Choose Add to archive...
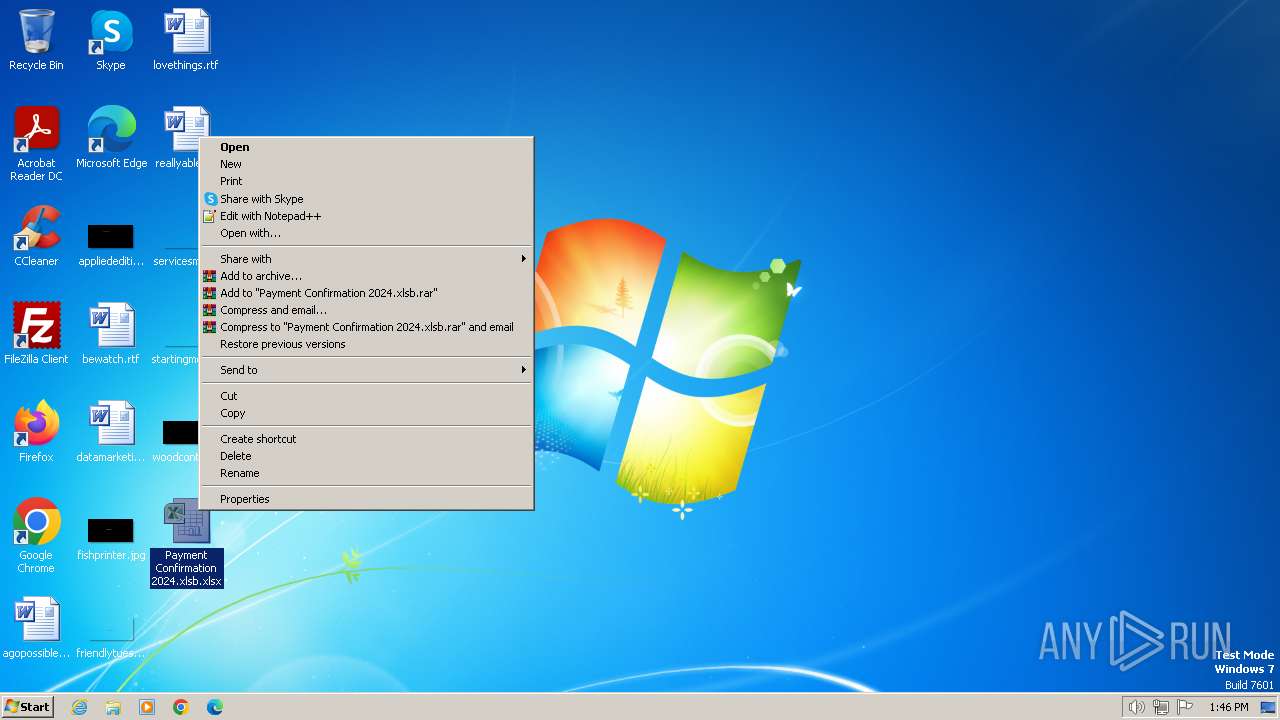This screenshot has width=1280, height=720. coord(367,276)
